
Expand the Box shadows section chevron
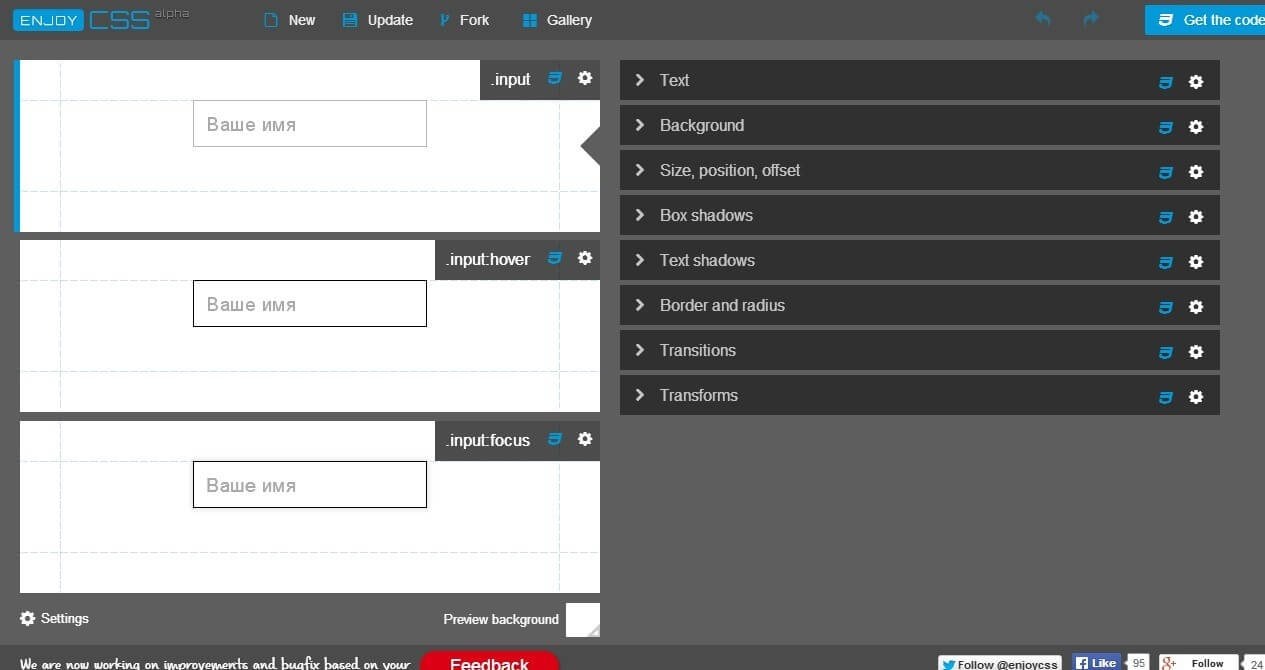pyautogui.click(x=640, y=215)
